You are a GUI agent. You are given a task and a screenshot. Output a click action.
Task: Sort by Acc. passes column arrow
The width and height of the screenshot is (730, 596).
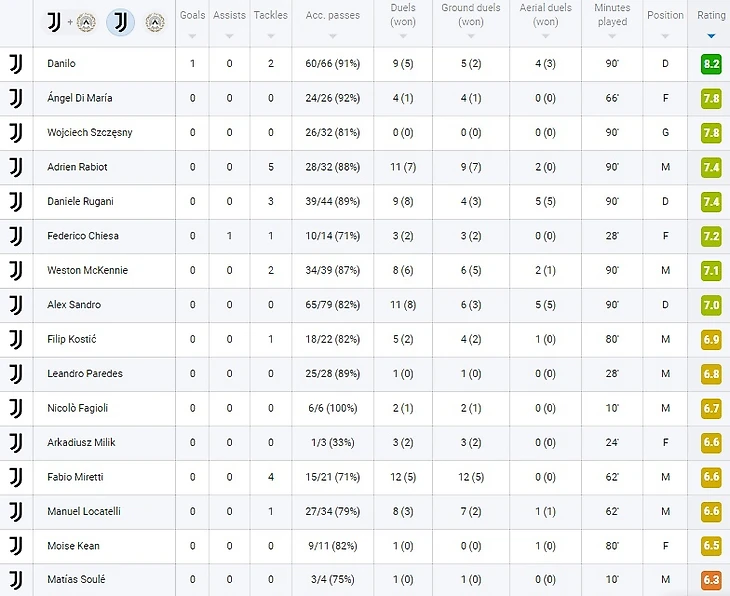click(x=332, y=36)
